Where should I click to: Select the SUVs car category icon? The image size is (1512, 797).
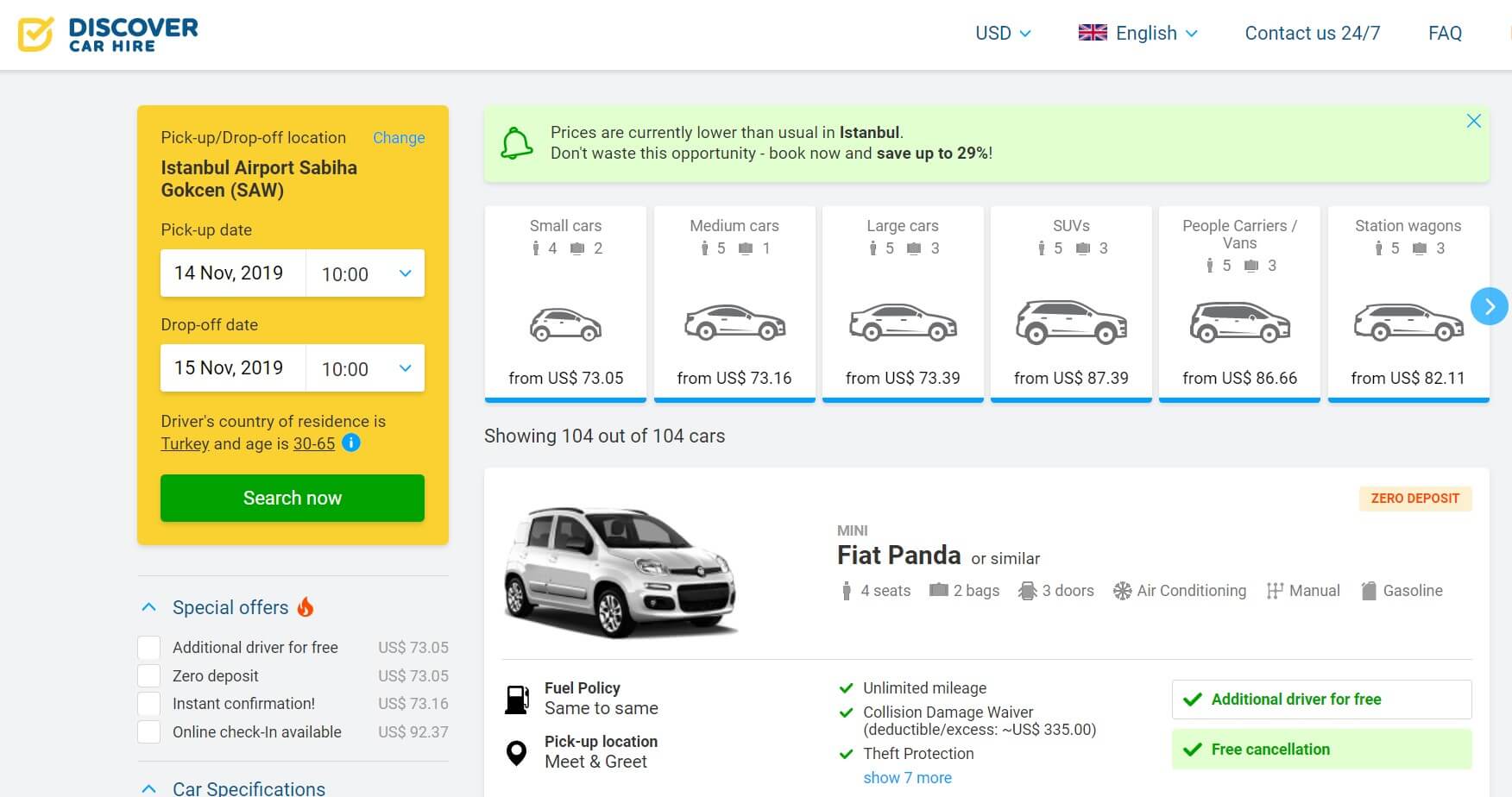pyautogui.click(x=1071, y=323)
